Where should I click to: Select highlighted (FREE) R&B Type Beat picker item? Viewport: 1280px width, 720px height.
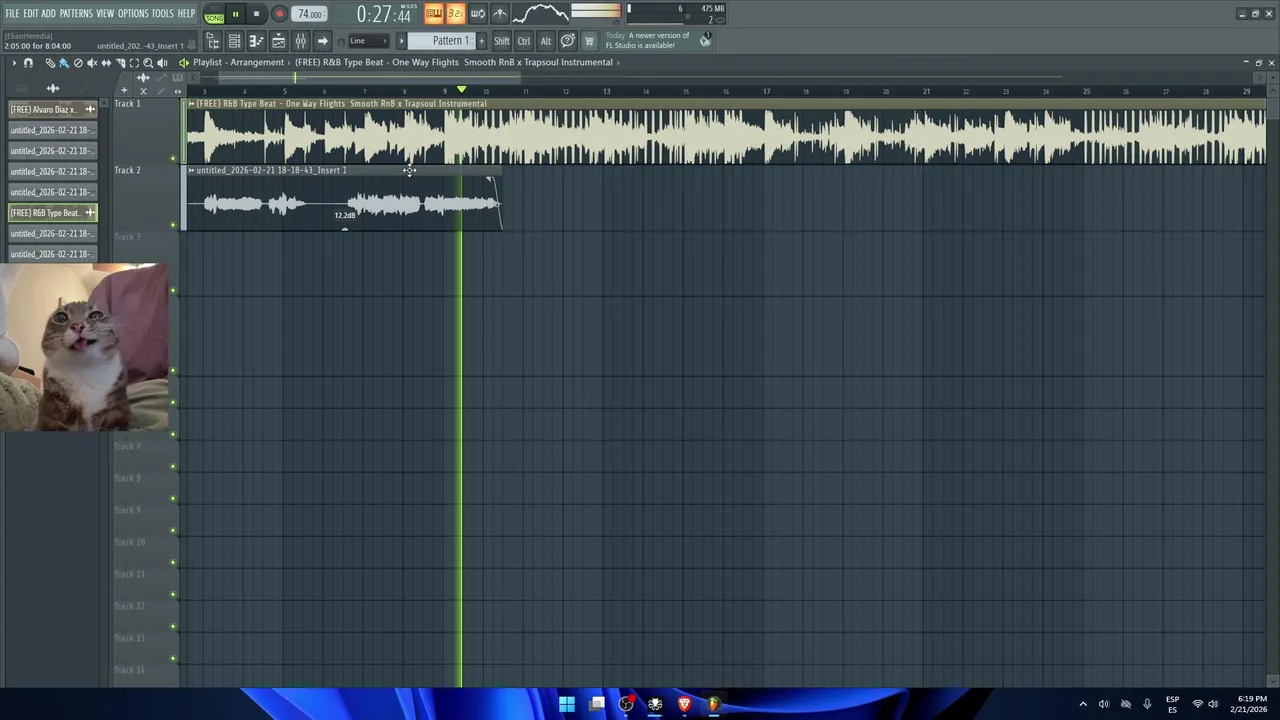pyautogui.click(x=52, y=212)
